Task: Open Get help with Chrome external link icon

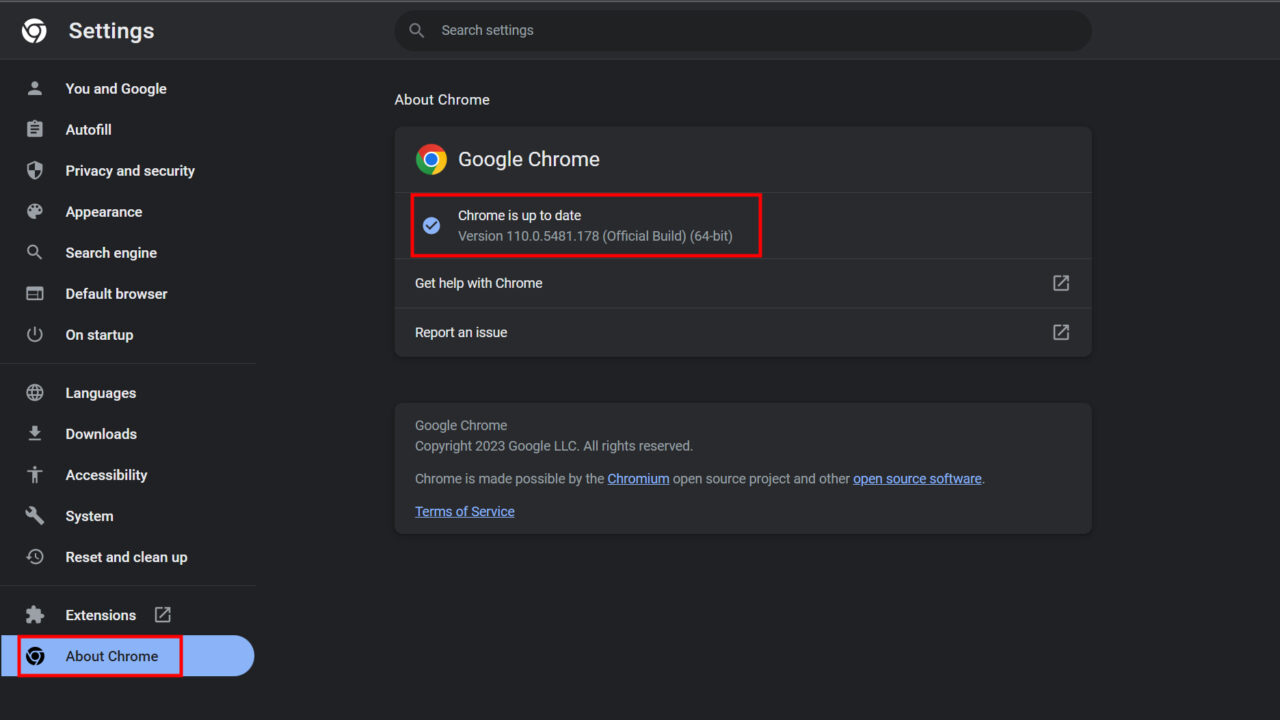Action: point(1060,283)
